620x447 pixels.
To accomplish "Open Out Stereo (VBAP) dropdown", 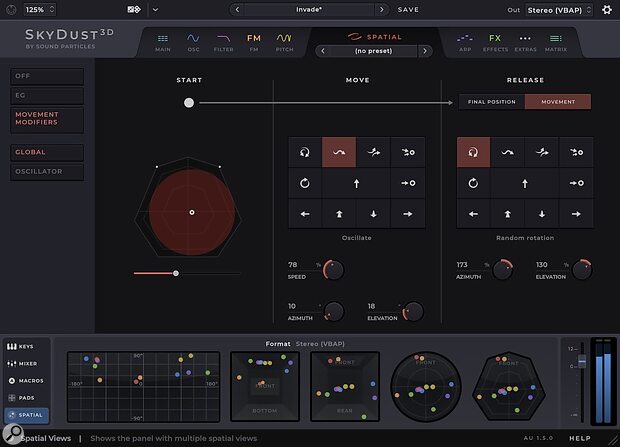I will point(559,10).
